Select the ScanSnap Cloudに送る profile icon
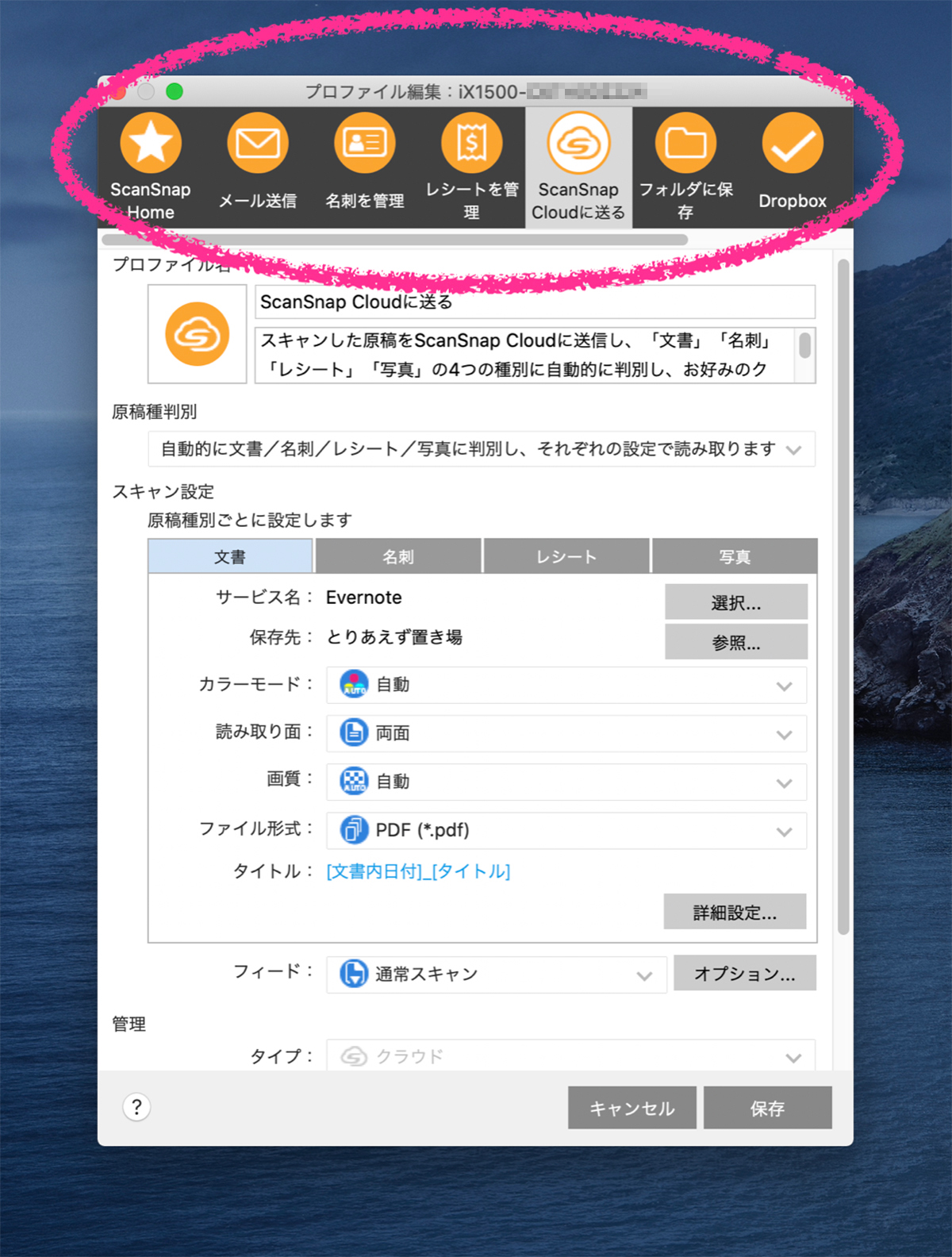 coord(578,144)
